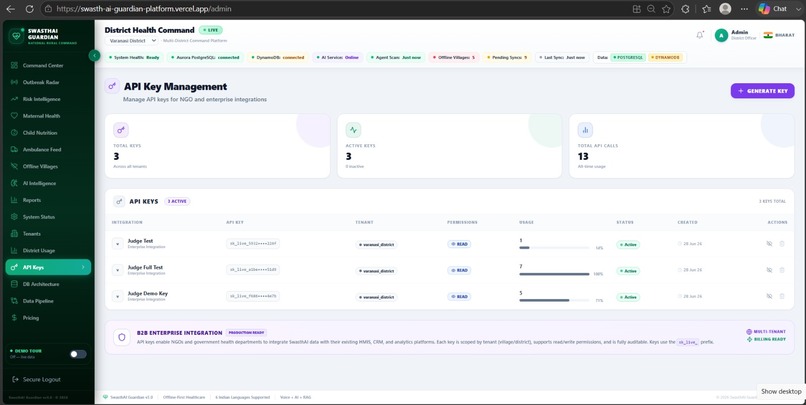The image size is (806, 405).
Task: Open DB Architecture in the sidebar
Action: 41,284
